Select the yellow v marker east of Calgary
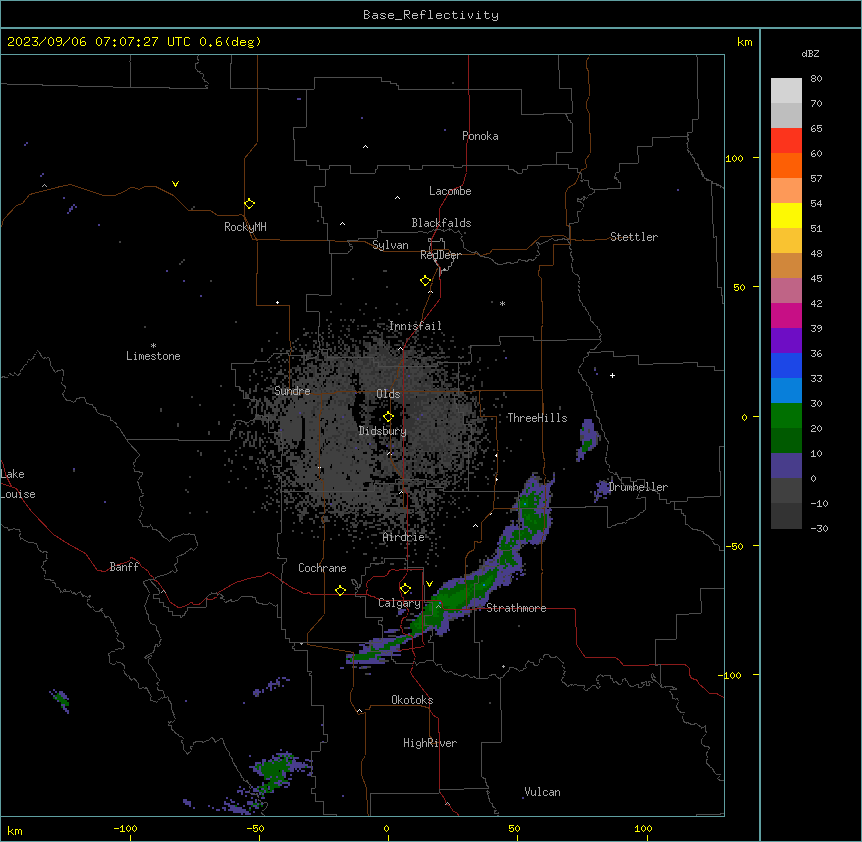This screenshot has height=842, width=862. point(429,584)
